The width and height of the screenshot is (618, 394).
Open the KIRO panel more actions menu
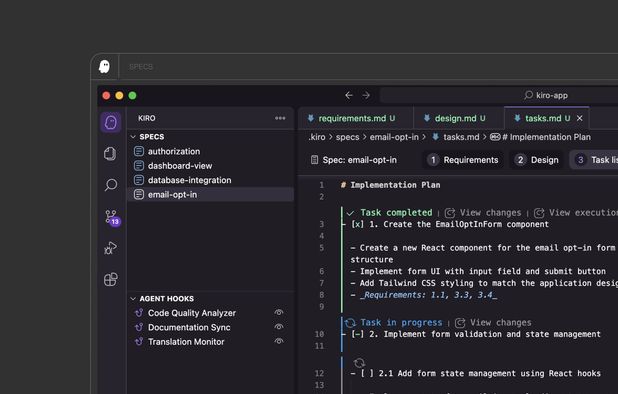280,118
